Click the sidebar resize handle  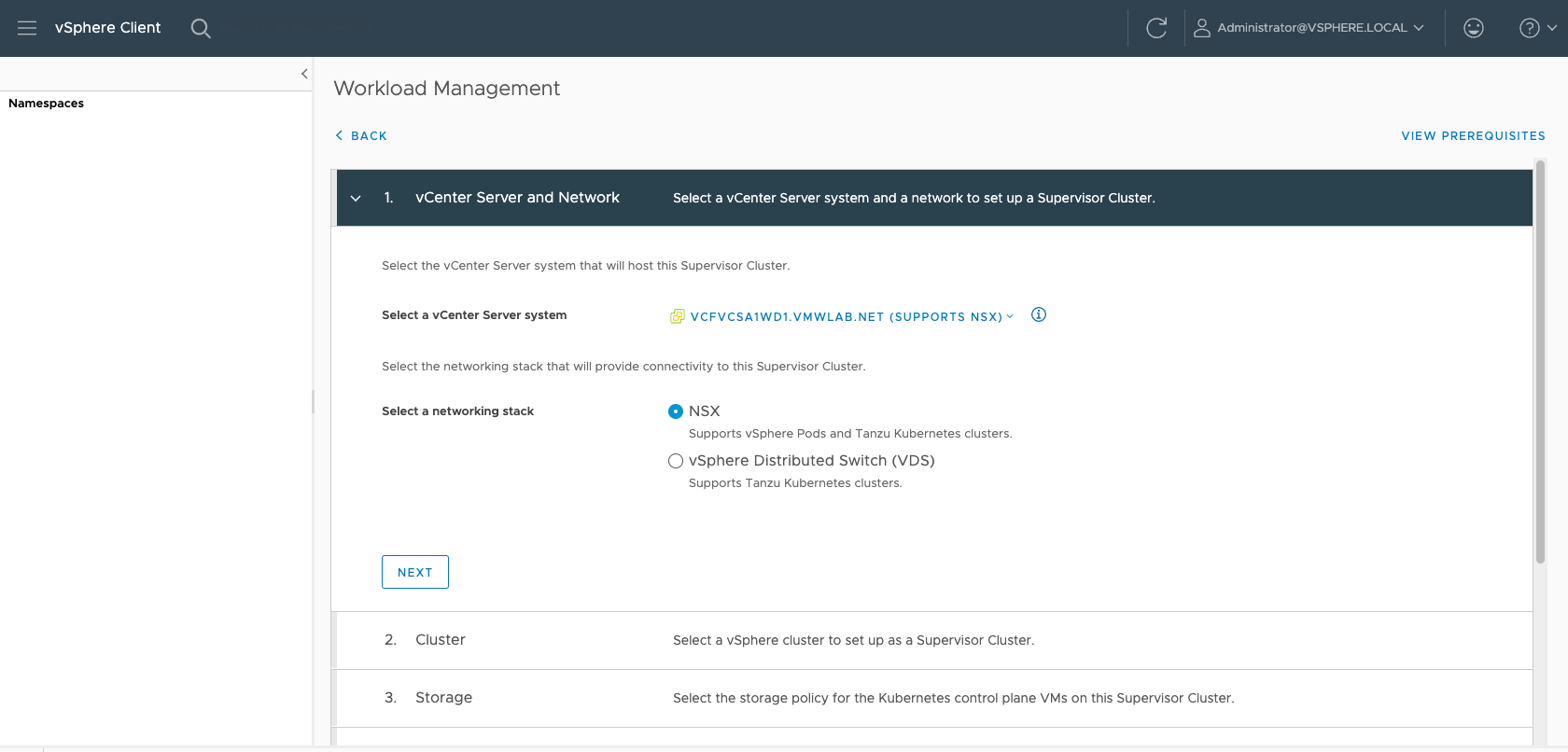313,401
